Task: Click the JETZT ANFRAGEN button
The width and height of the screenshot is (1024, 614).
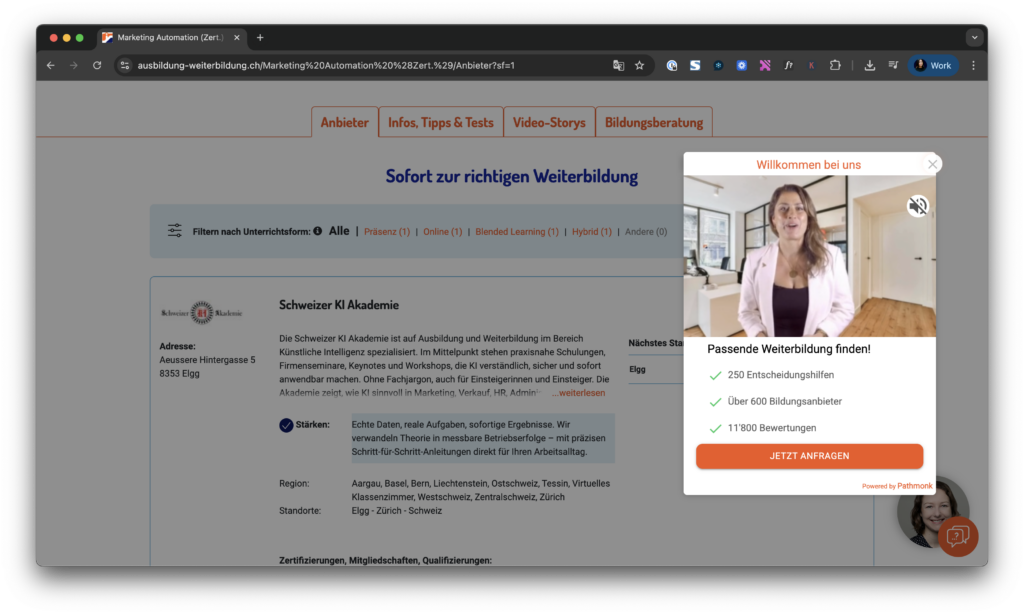Action: point(809,456)
